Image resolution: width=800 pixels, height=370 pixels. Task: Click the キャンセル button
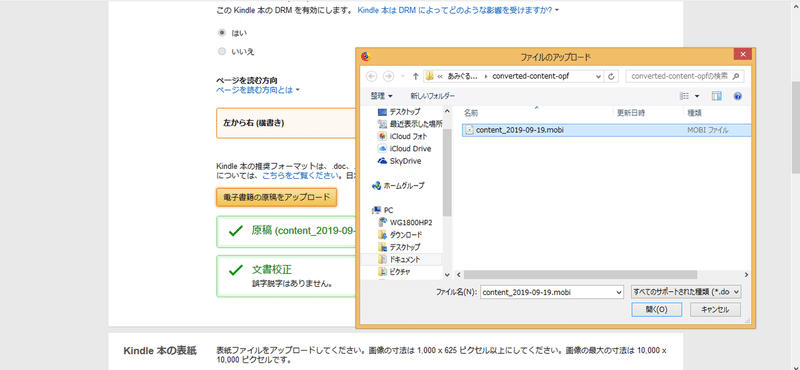(x=715, y=309)
